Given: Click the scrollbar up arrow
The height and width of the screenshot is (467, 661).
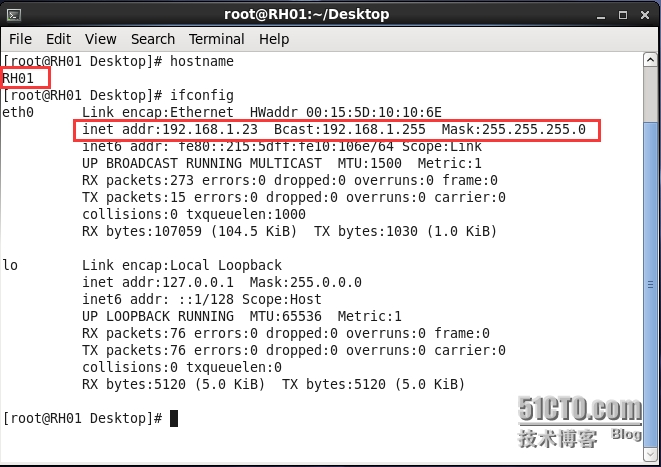Looking at the screenshot, I should (650, 60).
